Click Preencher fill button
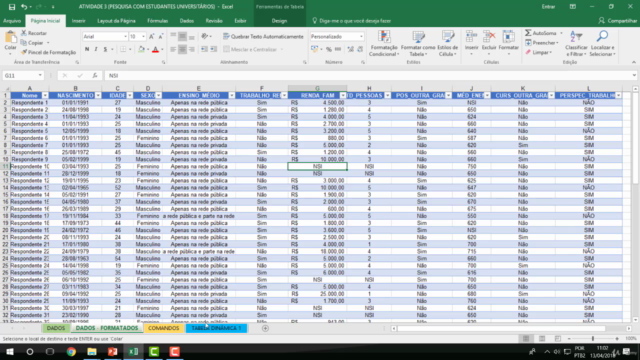The width and height of the screenshot is (640, 360). click(x=541, y=43)
